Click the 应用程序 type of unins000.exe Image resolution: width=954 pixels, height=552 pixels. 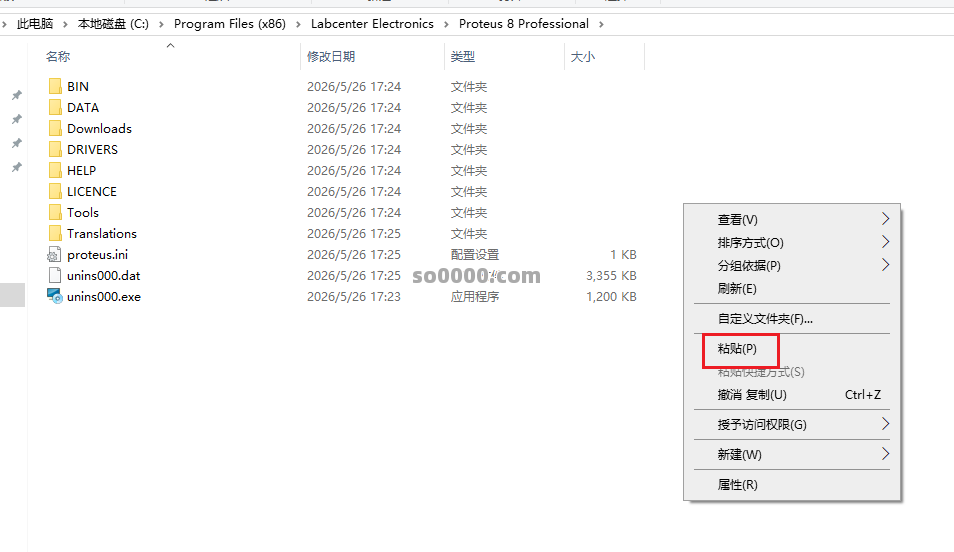[x=475, y=296]
